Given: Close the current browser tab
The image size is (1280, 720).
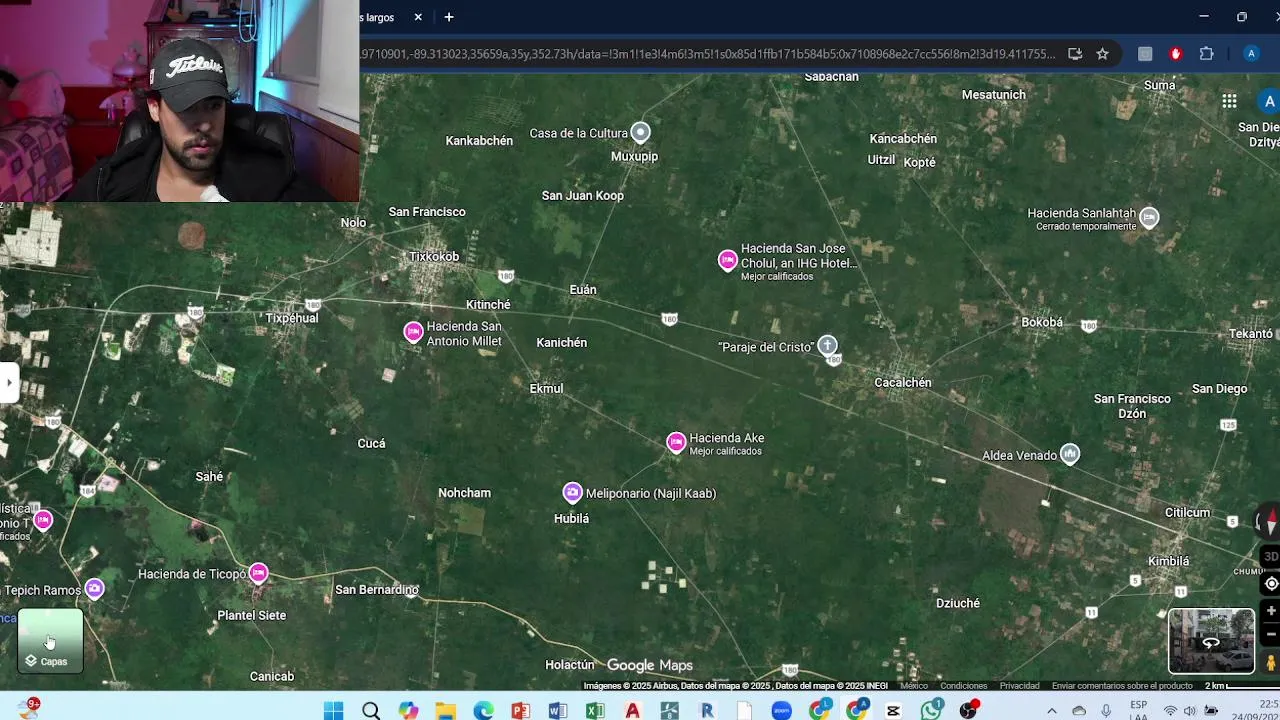Looking at the screenshot, I should point(418,17).
